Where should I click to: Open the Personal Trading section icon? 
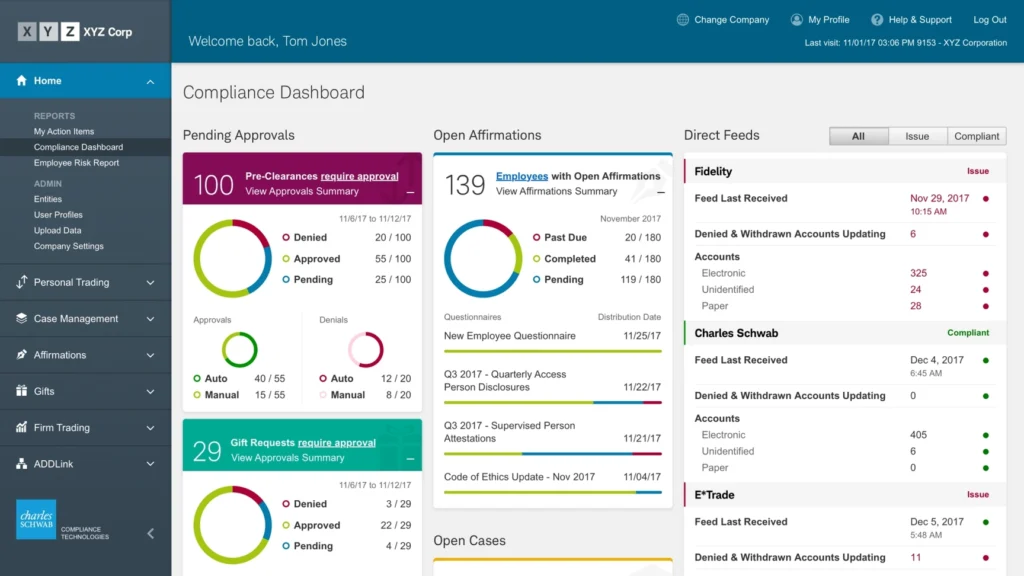point(22,283)
